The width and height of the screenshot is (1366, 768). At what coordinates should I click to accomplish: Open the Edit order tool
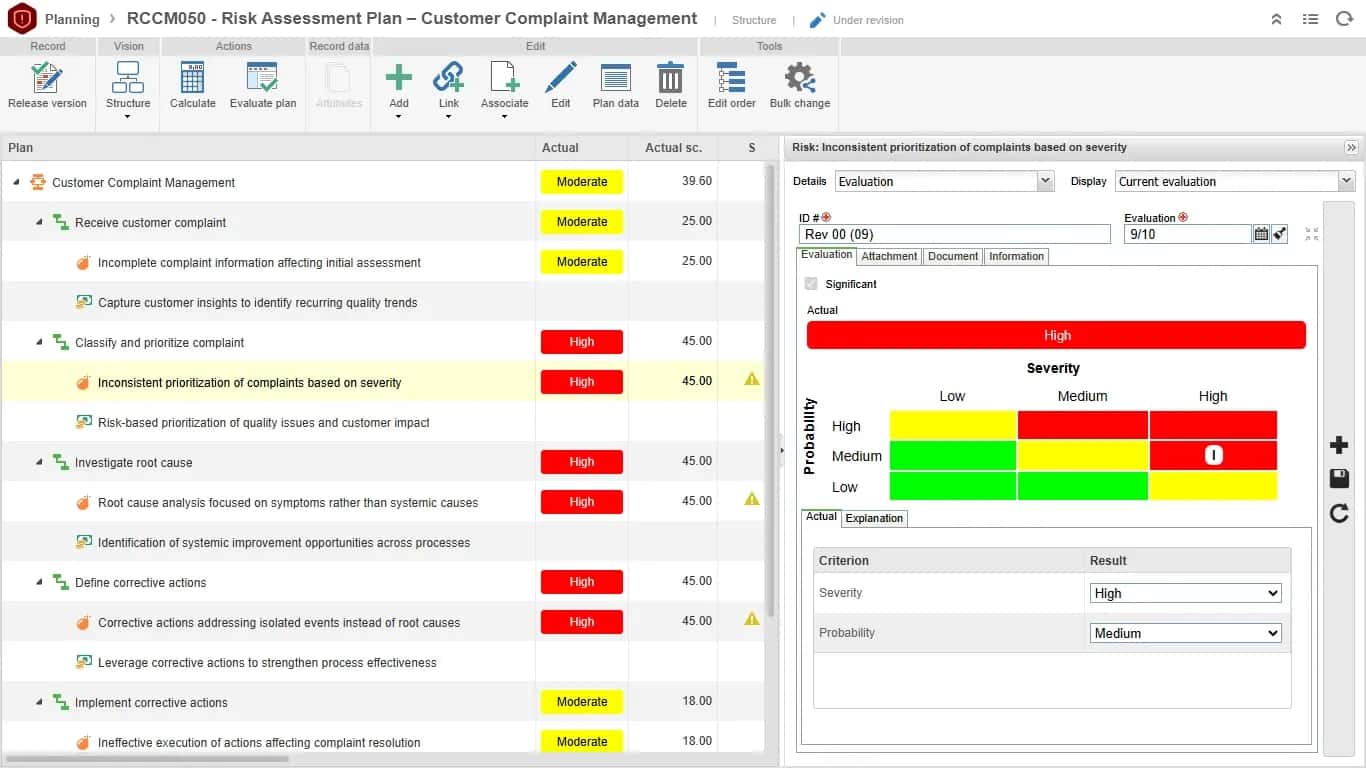click(x=732, y=78)
